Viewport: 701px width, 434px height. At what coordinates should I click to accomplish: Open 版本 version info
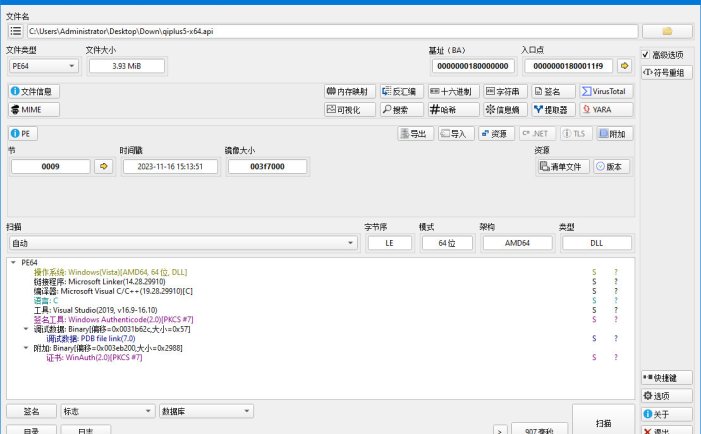click(x=612, y=166)
